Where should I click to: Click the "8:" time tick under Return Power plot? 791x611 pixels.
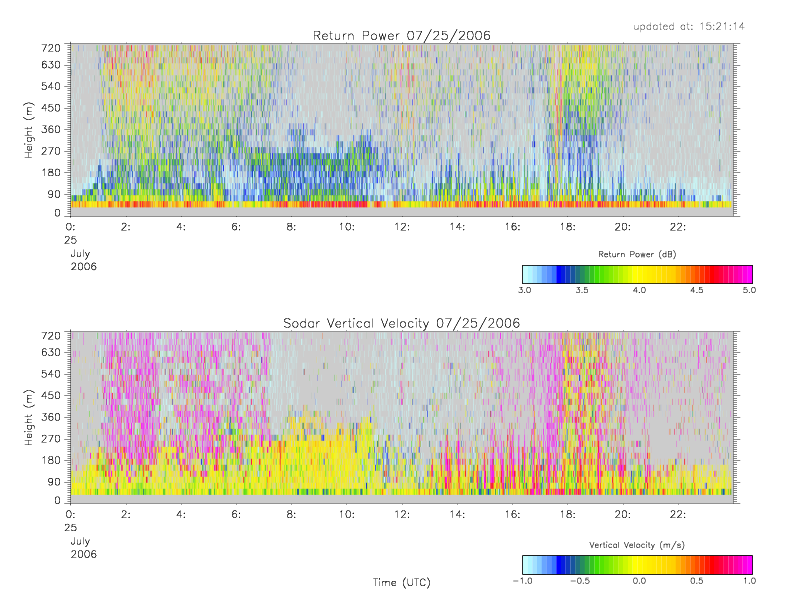pos(291,227)
